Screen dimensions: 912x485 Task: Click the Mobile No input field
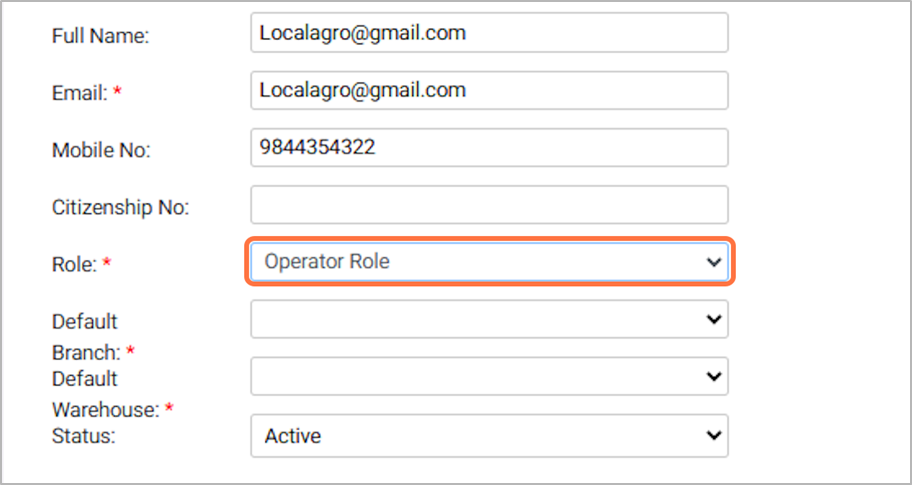[488, 148]
